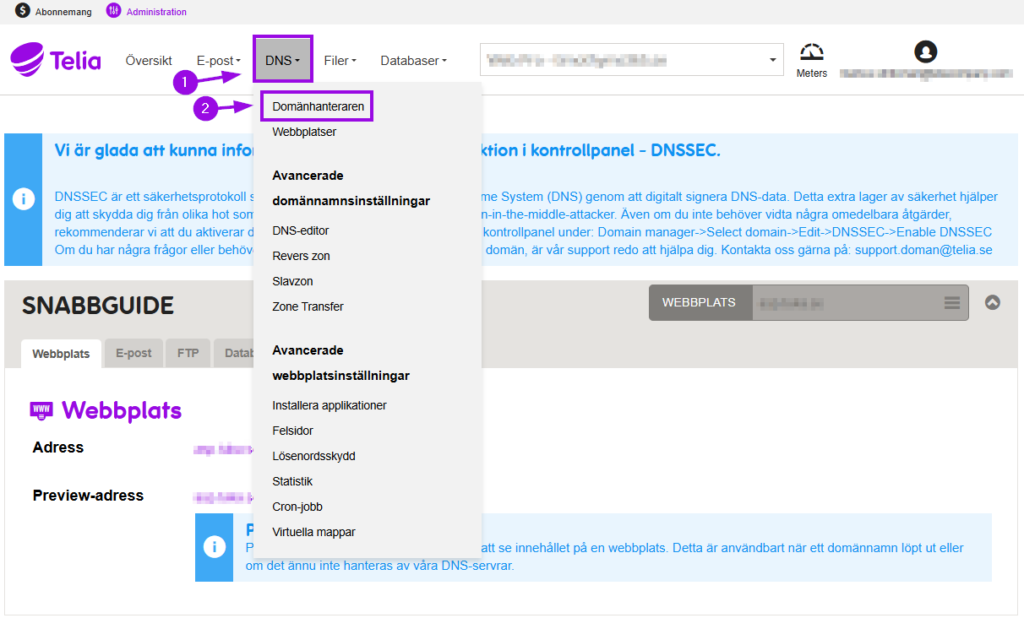Select Zone Transfer menu entry
This screenshot has width=1024, height=618.
[x=307, y=307]
